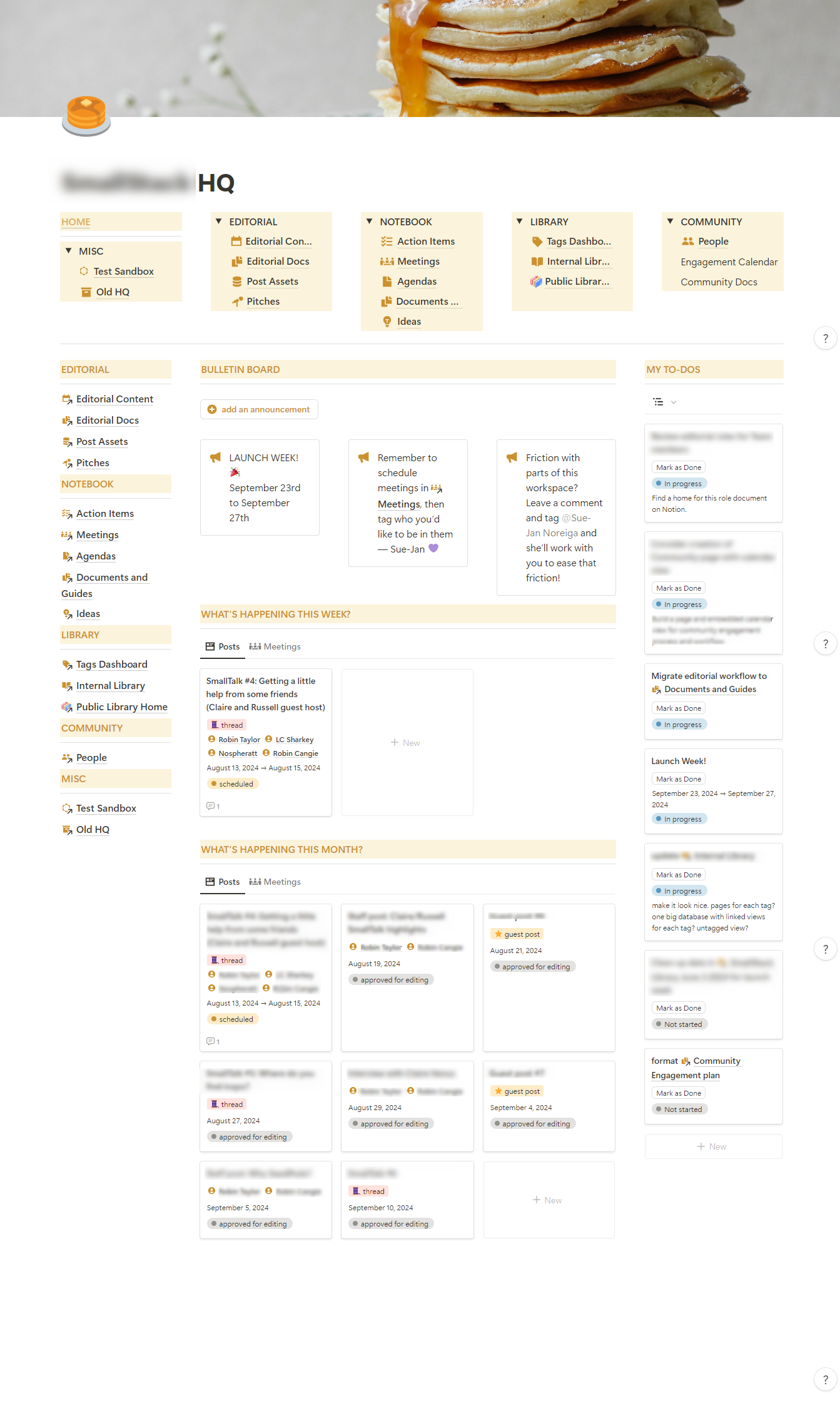Add an announcement to bulletin board
The image size is (840, 1408).
coord(259,409)
